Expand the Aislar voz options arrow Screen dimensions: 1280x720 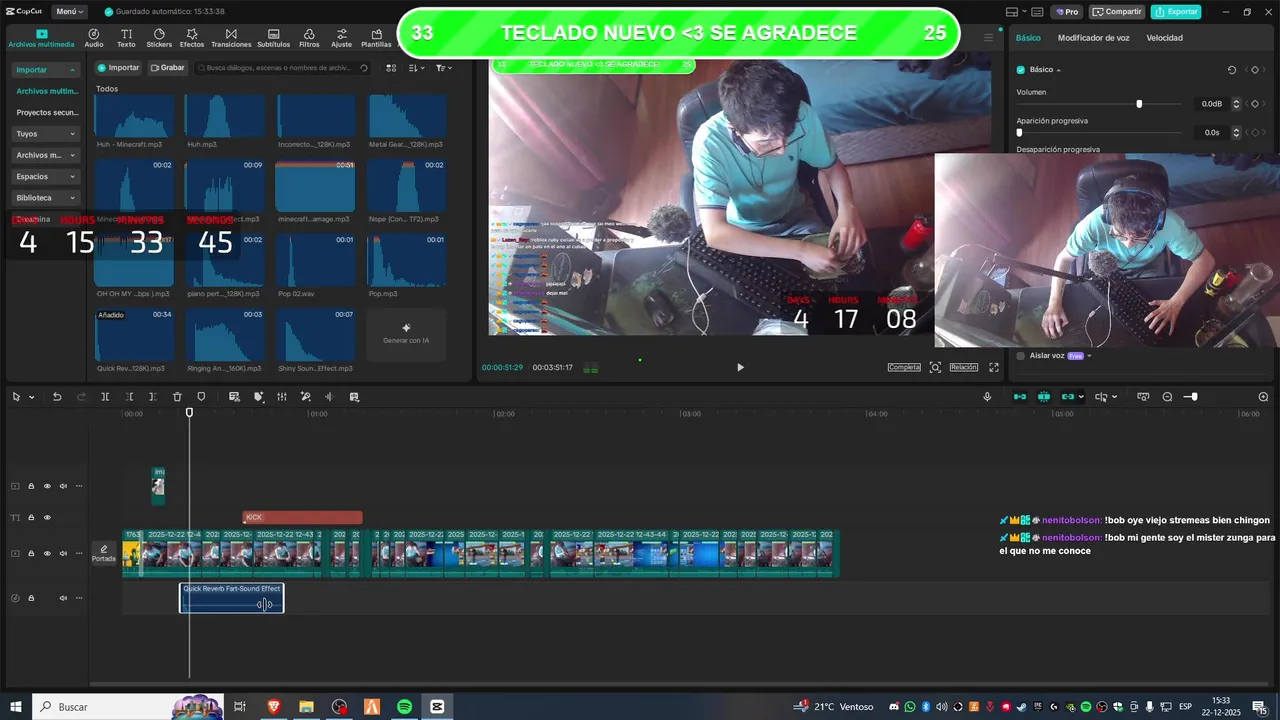coord(1089,356)
